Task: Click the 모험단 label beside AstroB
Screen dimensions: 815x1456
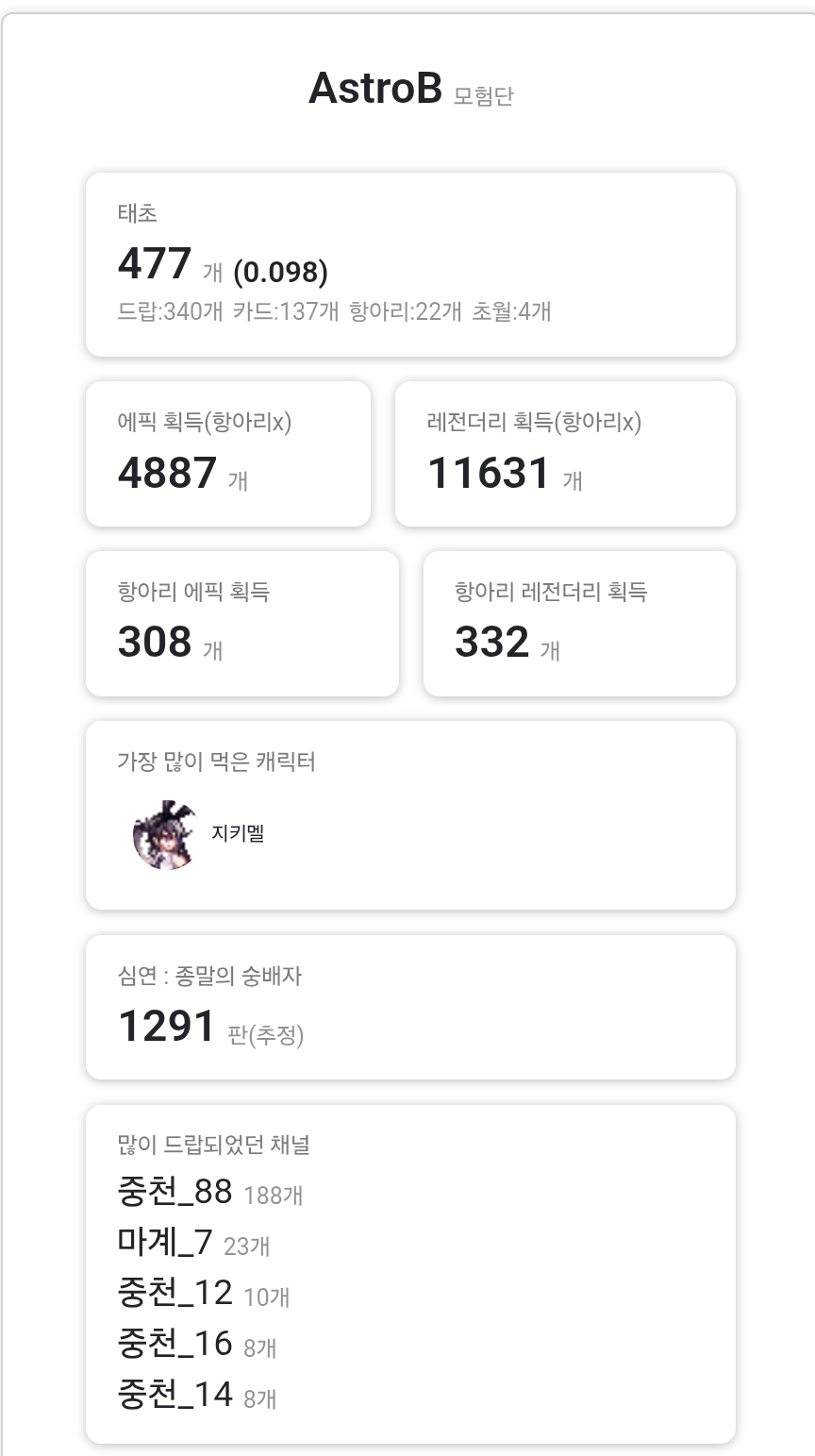Action: (483, 95)
